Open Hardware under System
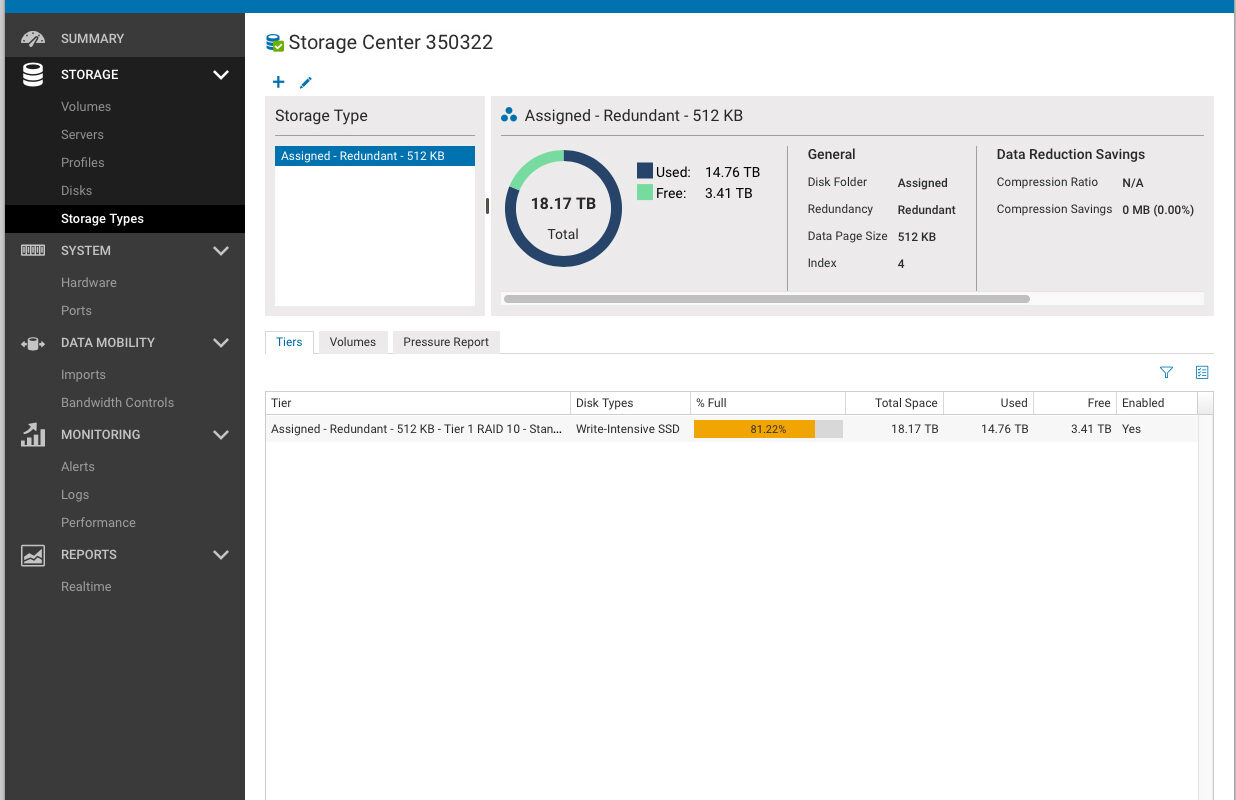This screenshot has height=800, width=1236. [x=89, y=283]
